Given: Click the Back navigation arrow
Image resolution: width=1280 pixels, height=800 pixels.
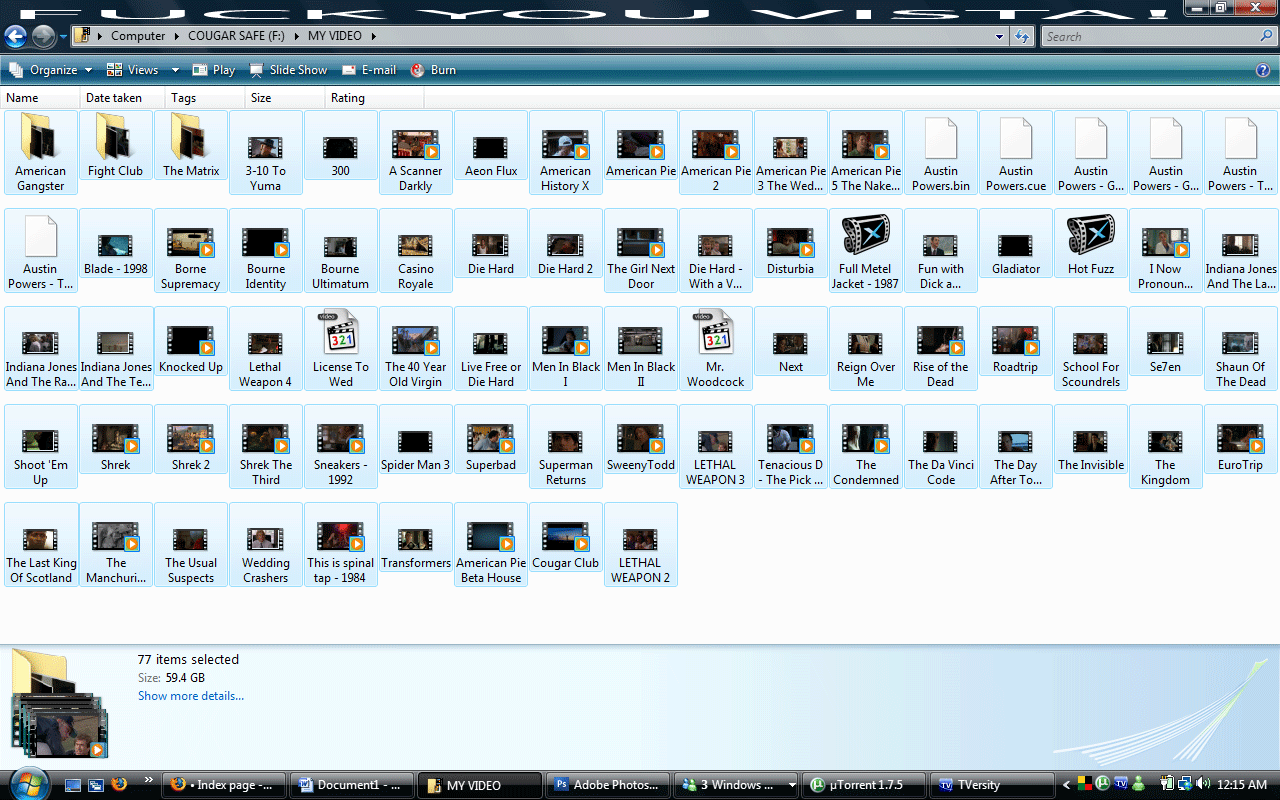Looking at the screenshot, I should point(15,37).
